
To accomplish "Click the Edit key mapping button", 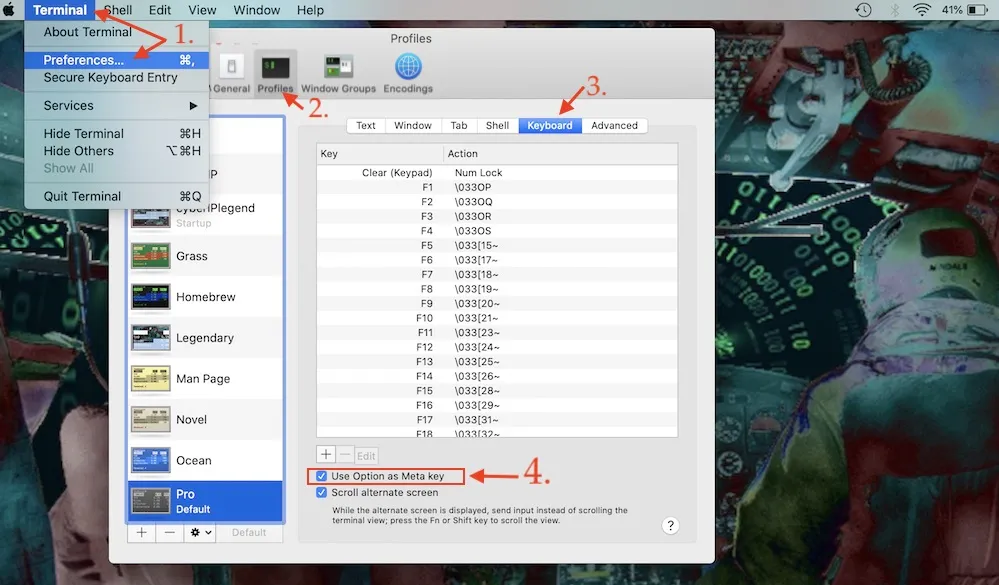I will point(366,455).
